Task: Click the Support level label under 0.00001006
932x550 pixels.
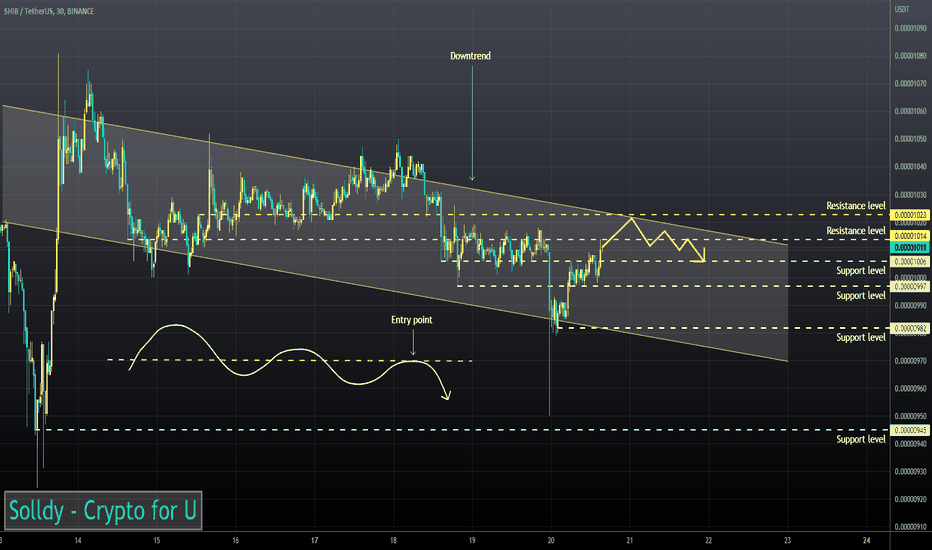Action: tap(861, 271)
